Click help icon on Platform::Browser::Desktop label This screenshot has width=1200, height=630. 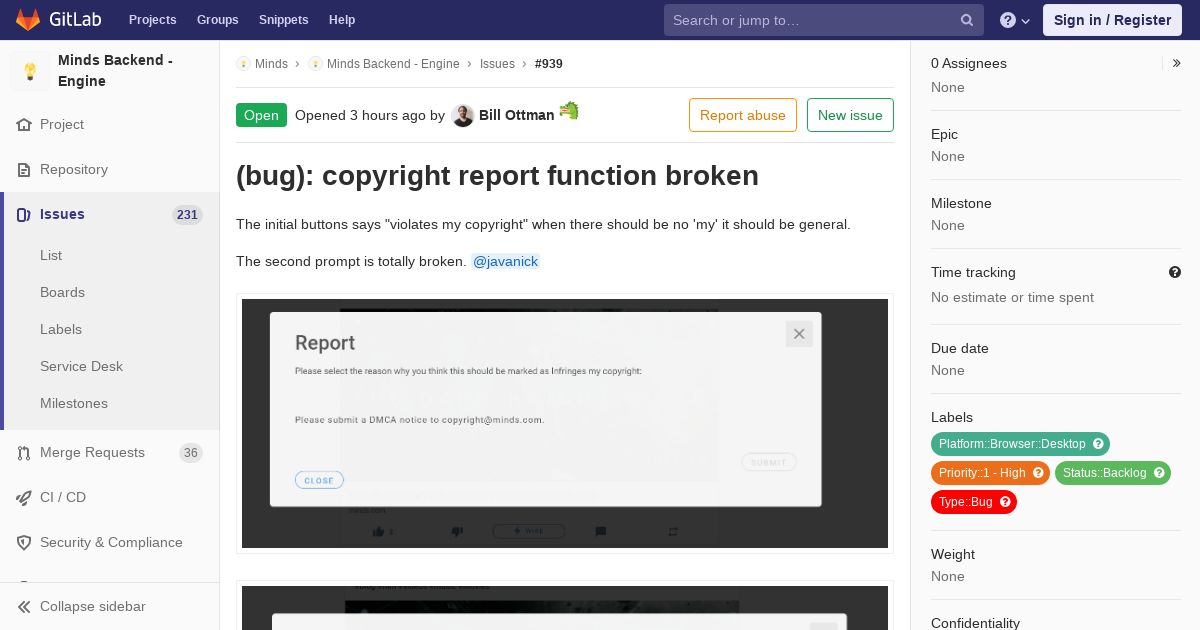pyautogui.click(x=1098, y=444)
